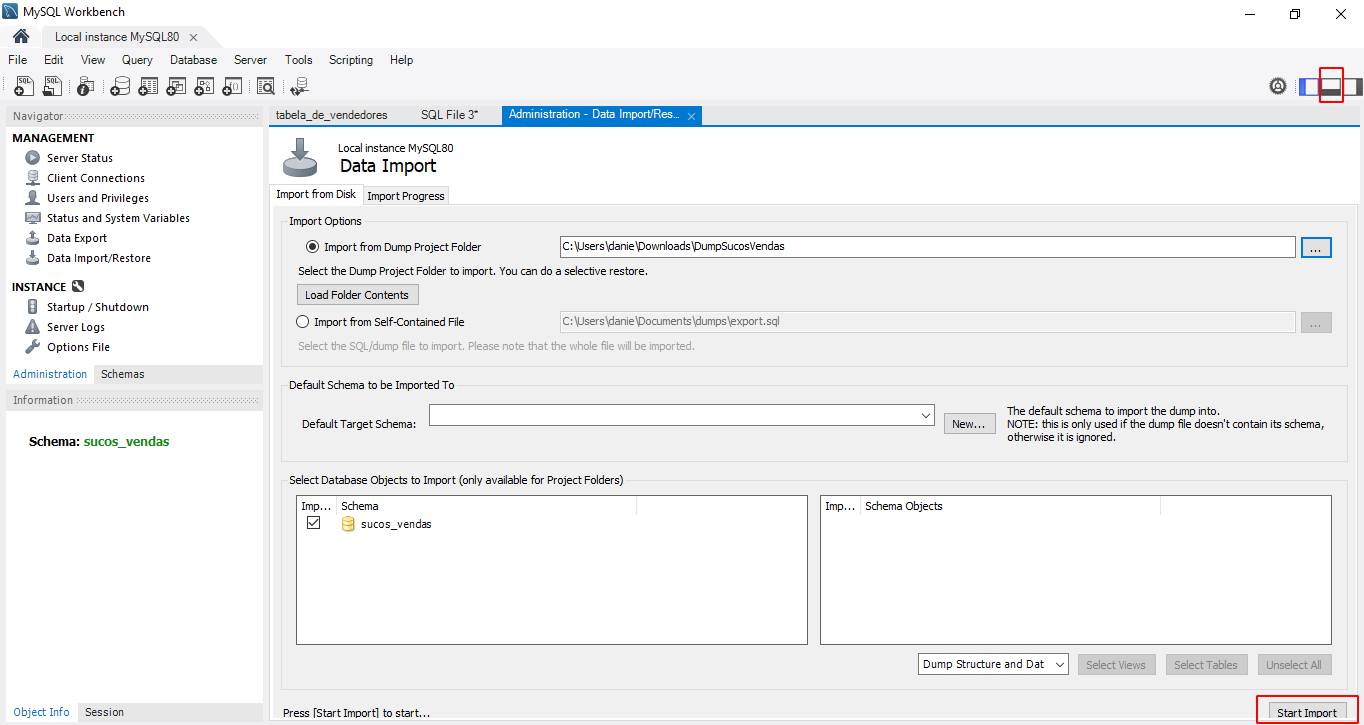Viewport: 1364px width, 725px height.
Task: Select Import from Self-Contained File radio
Action: pos(303,322)
